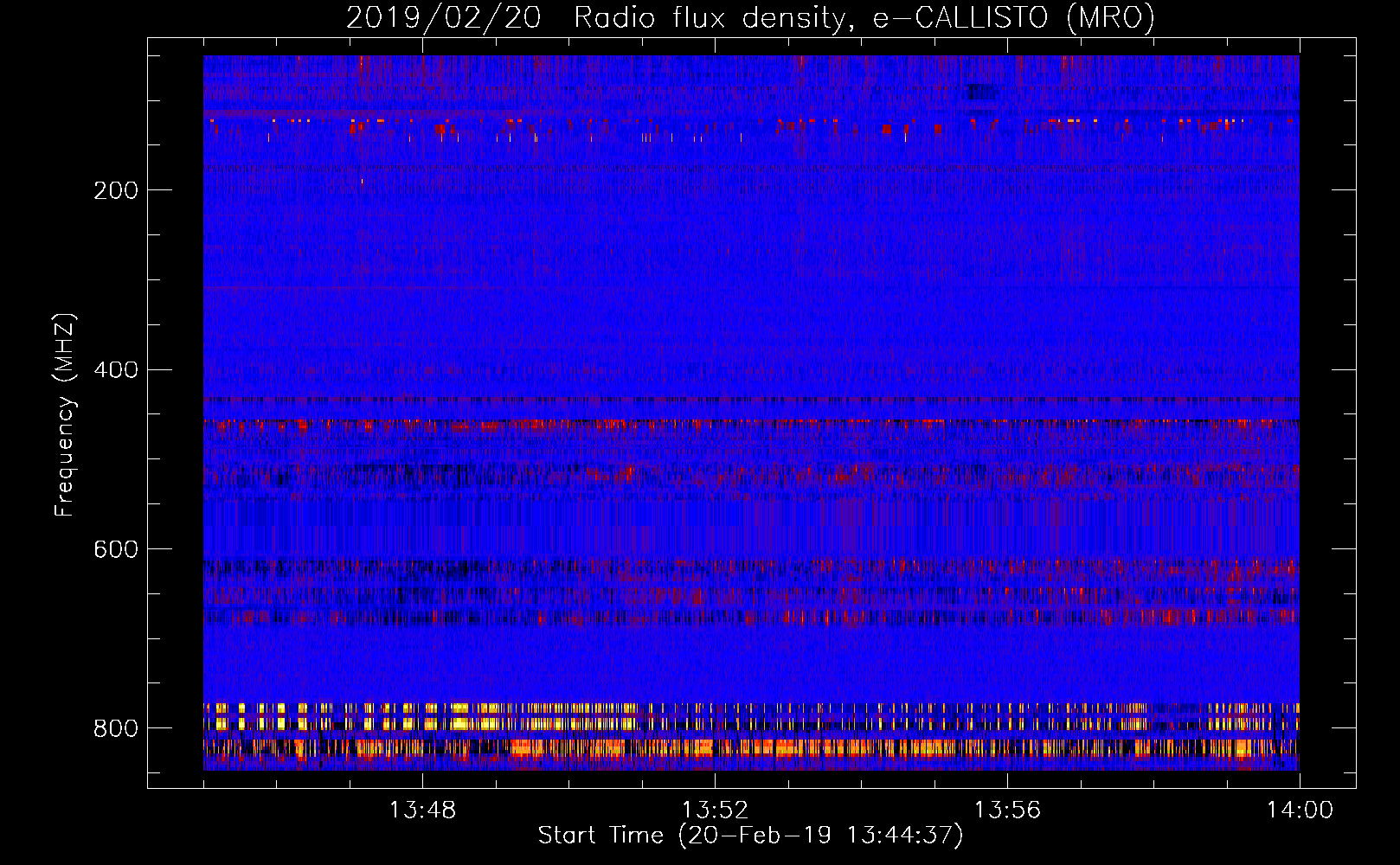
Task: Select the 800 frequency tick label
Action: pos(116,729)
